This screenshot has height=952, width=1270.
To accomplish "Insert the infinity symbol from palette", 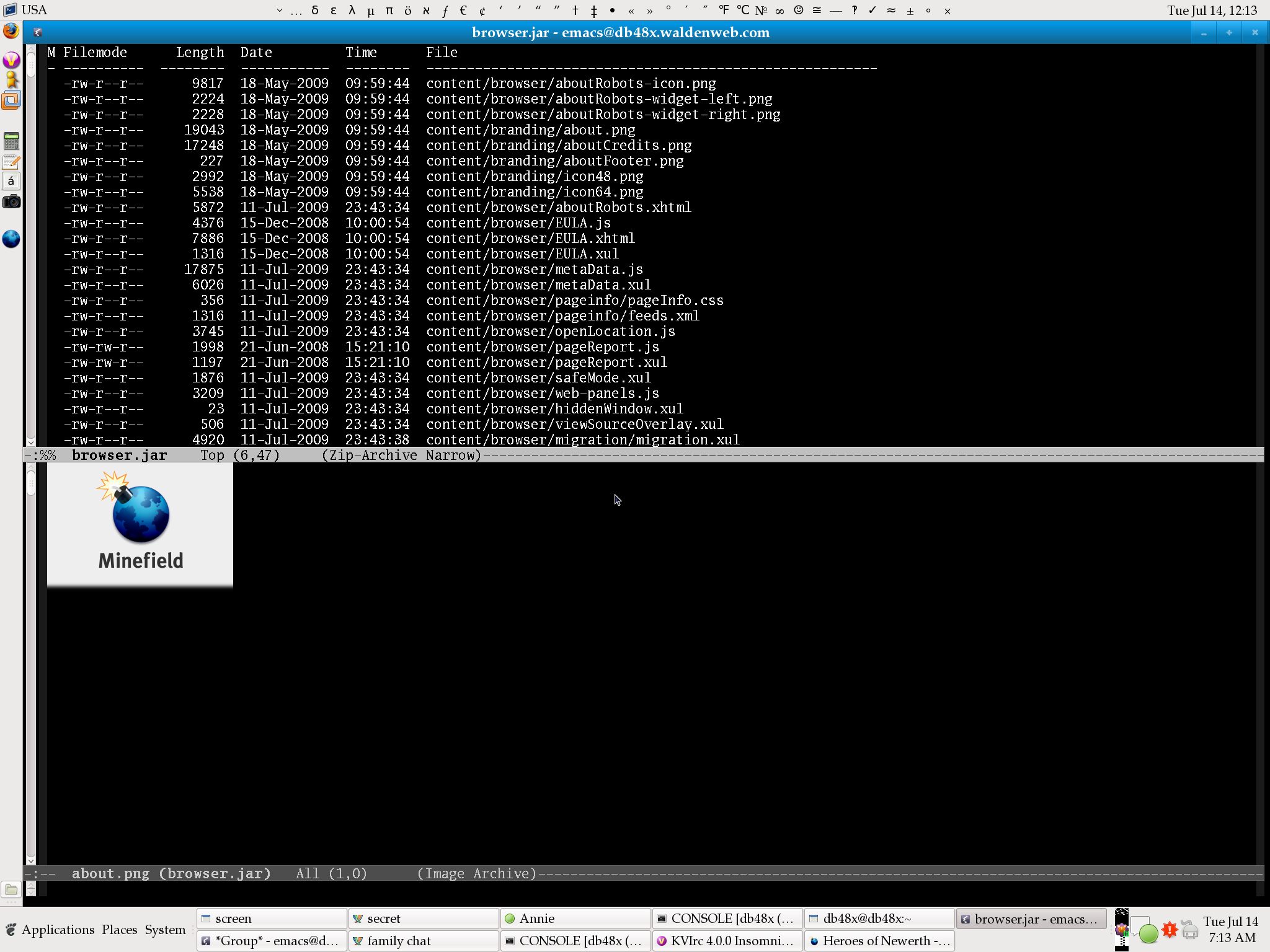I will (x=780, y=11).
